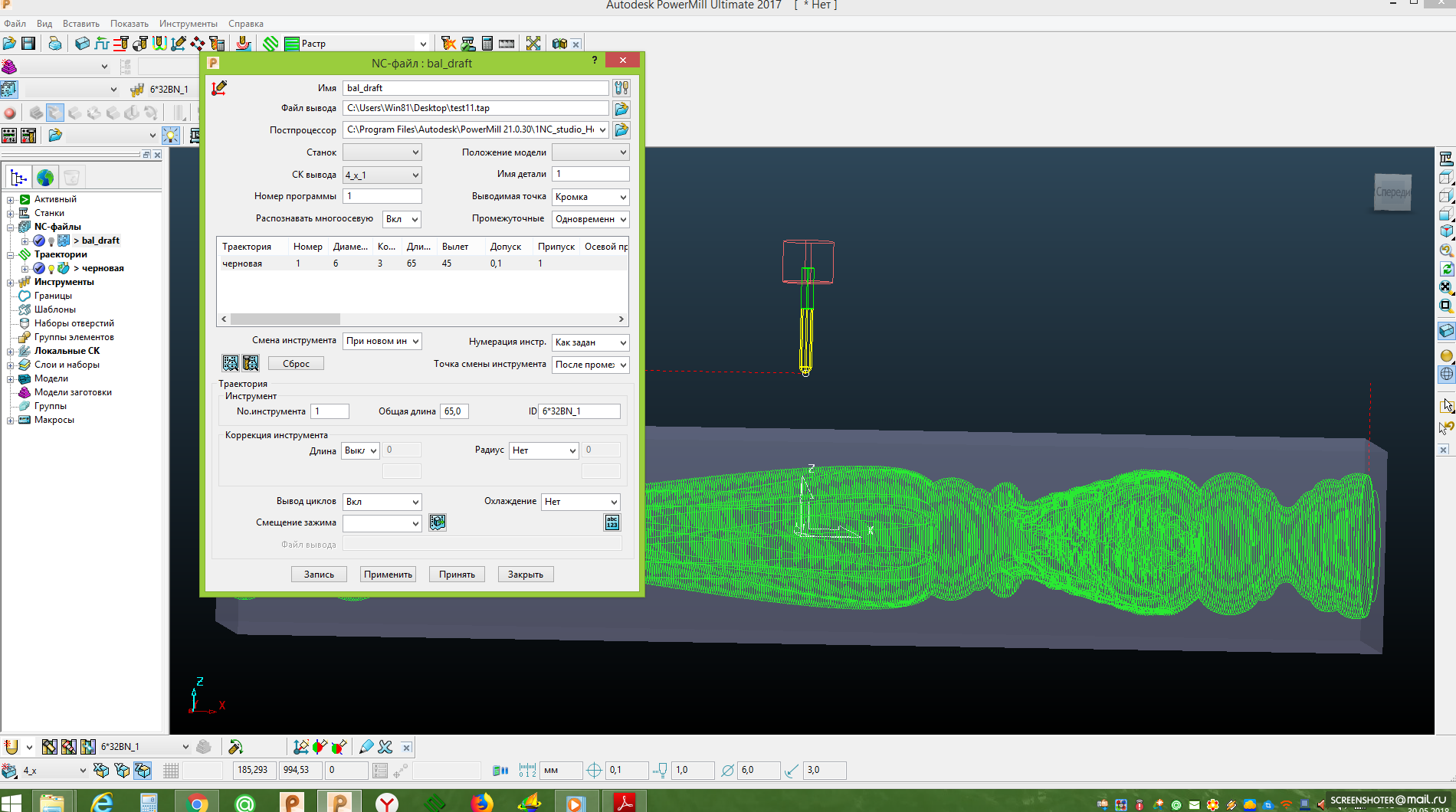Toggle the light bulb visibility of черновая toolpath
Image resolution: width=1456 pixels, height=812 pixels.
51,269
